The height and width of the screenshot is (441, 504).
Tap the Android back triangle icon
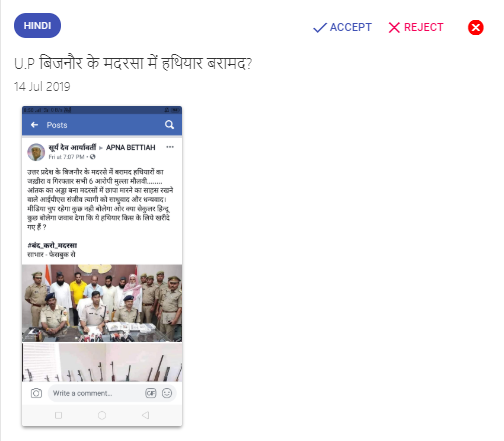click(145, 415)
